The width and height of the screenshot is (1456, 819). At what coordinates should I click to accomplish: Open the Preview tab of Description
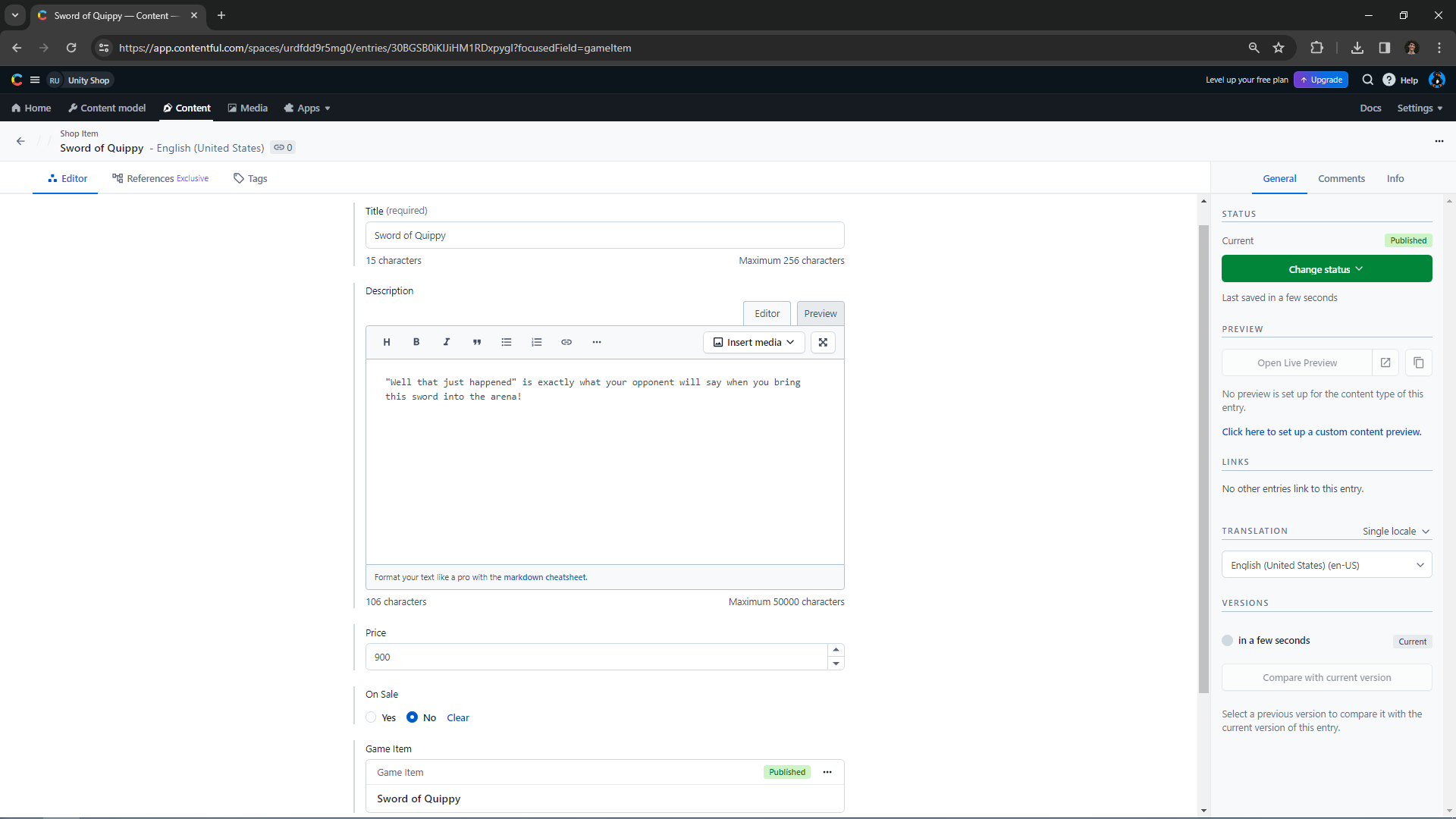[x=820, y=314]
